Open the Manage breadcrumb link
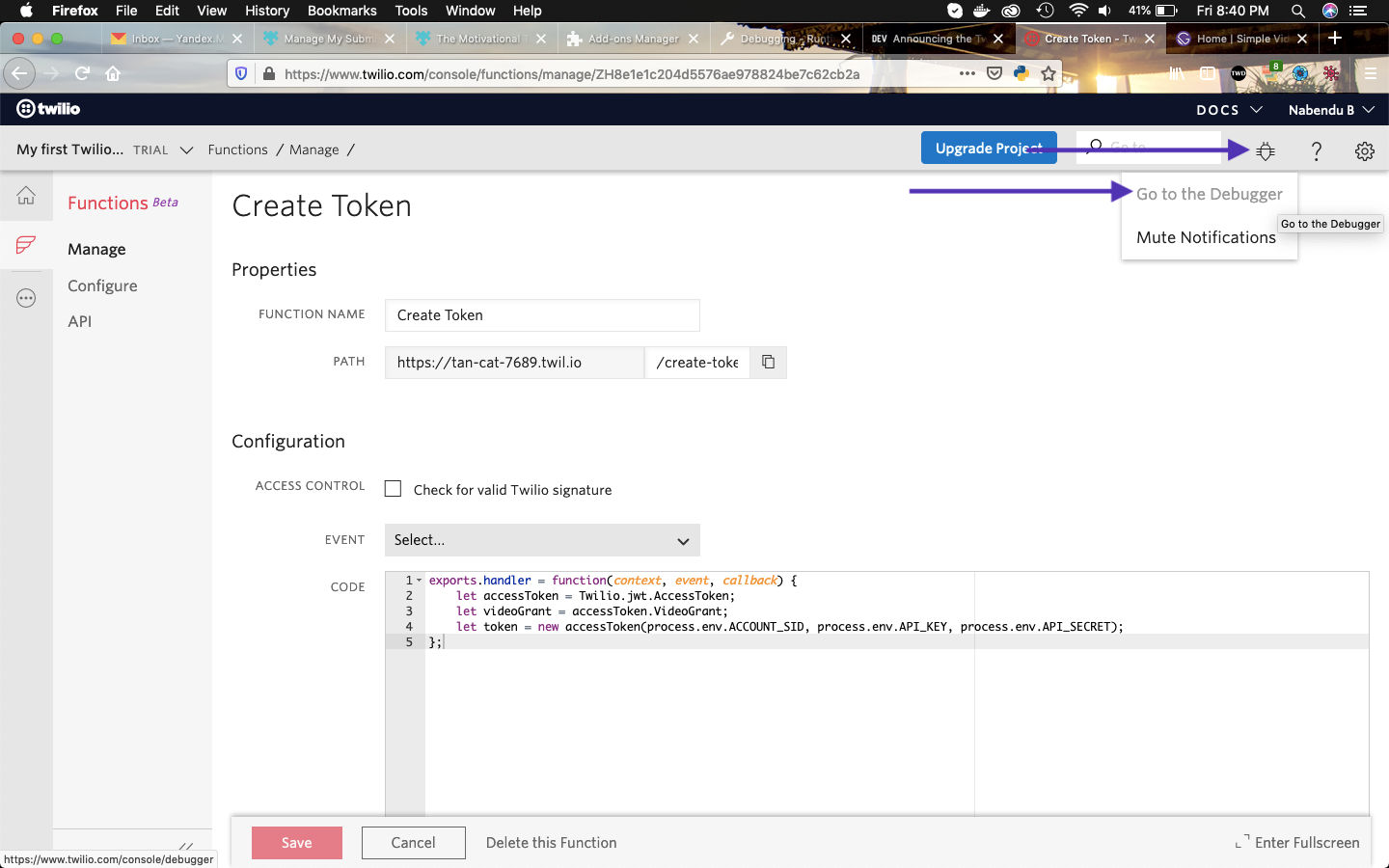 (x=314, y=149)
